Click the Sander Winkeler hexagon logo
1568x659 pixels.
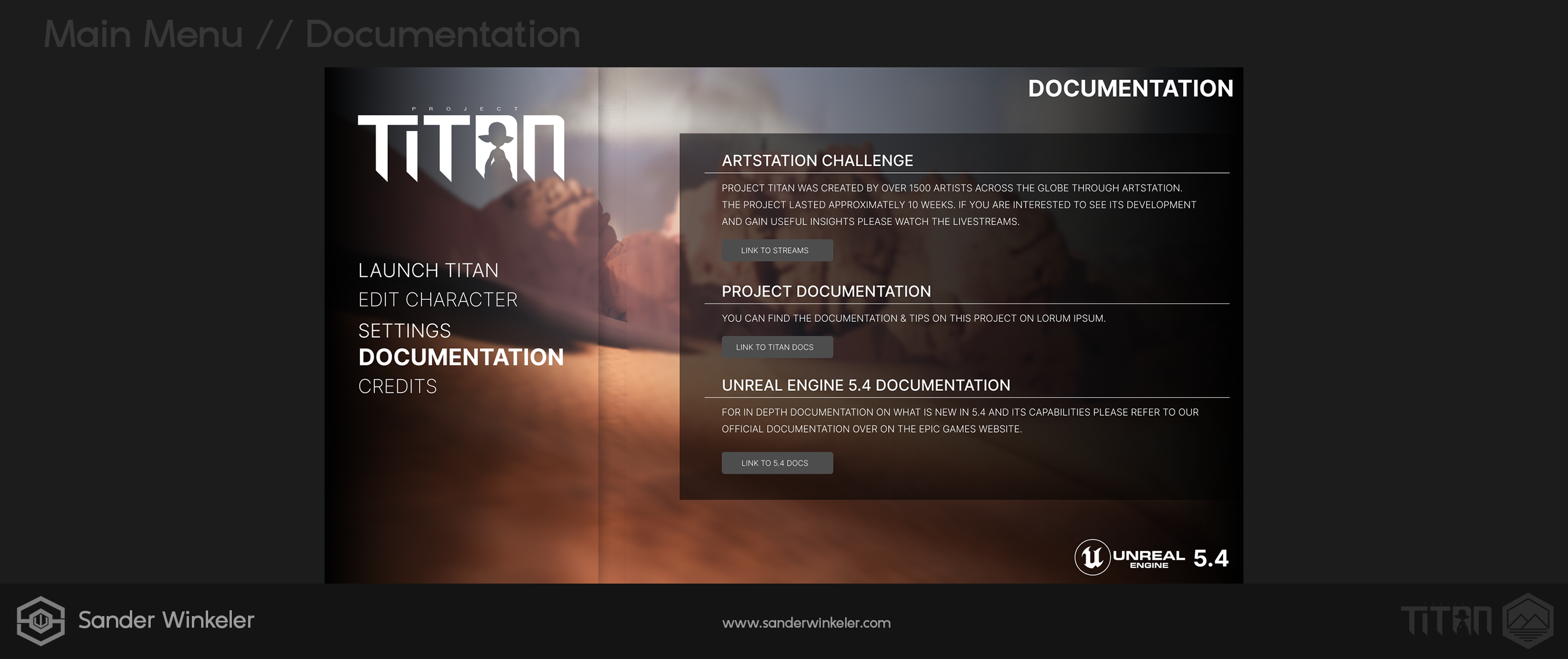(x=40, y=621)
